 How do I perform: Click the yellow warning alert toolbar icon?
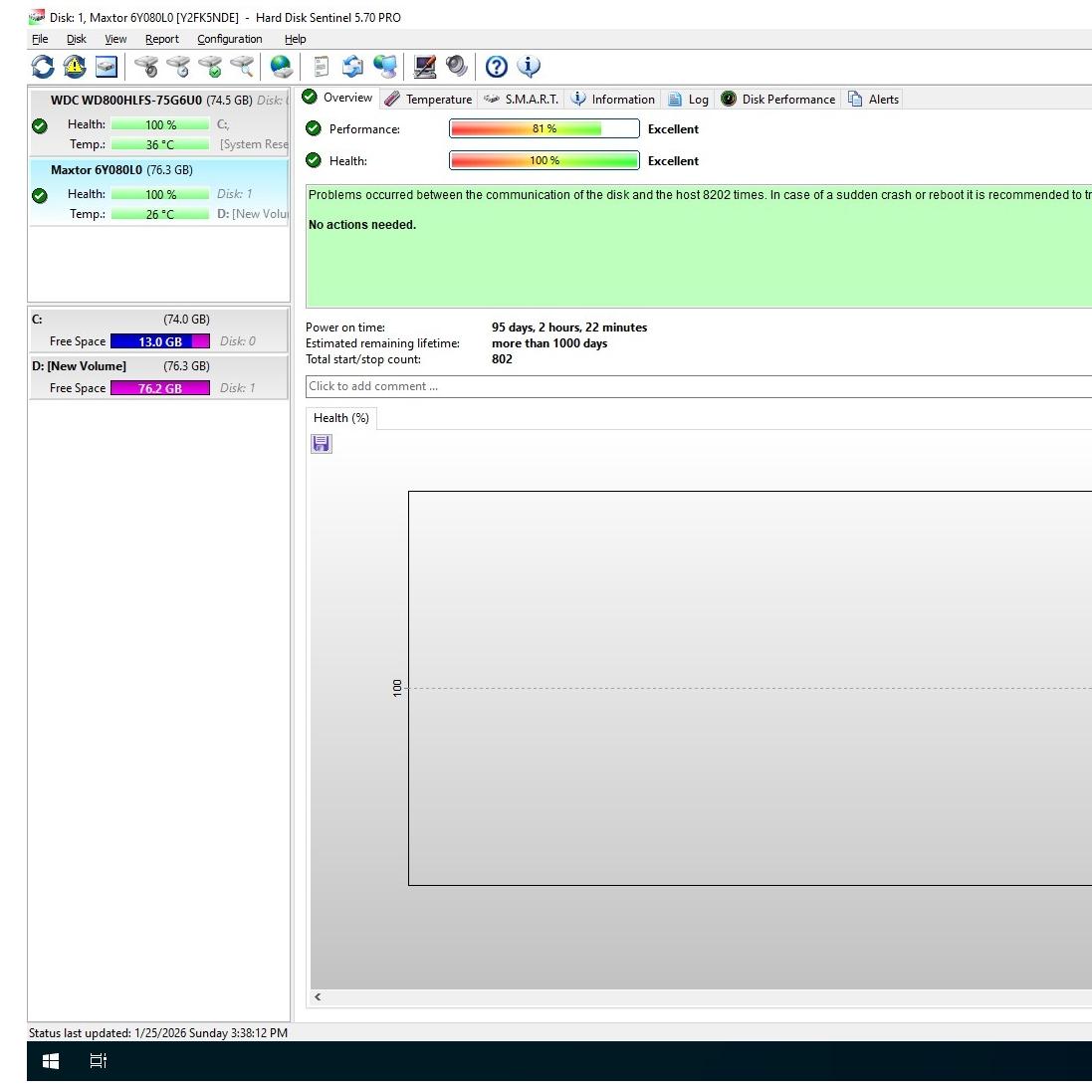(x=75, y=67)
